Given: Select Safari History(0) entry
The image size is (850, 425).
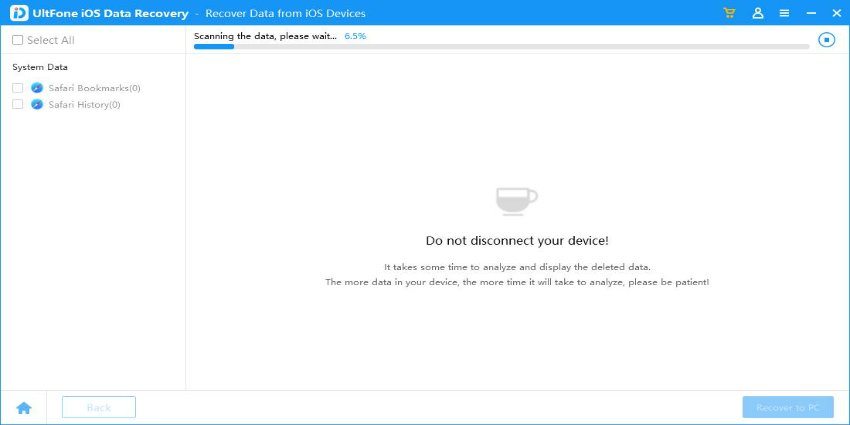Looking at the screenshot, I should [x=85, y=105].
